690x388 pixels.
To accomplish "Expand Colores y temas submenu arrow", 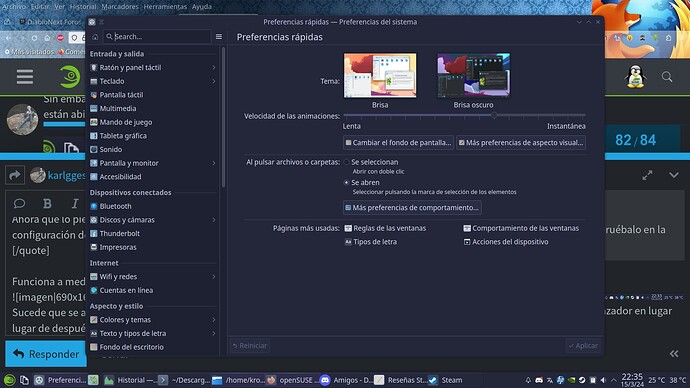I will tap(214, 319).
